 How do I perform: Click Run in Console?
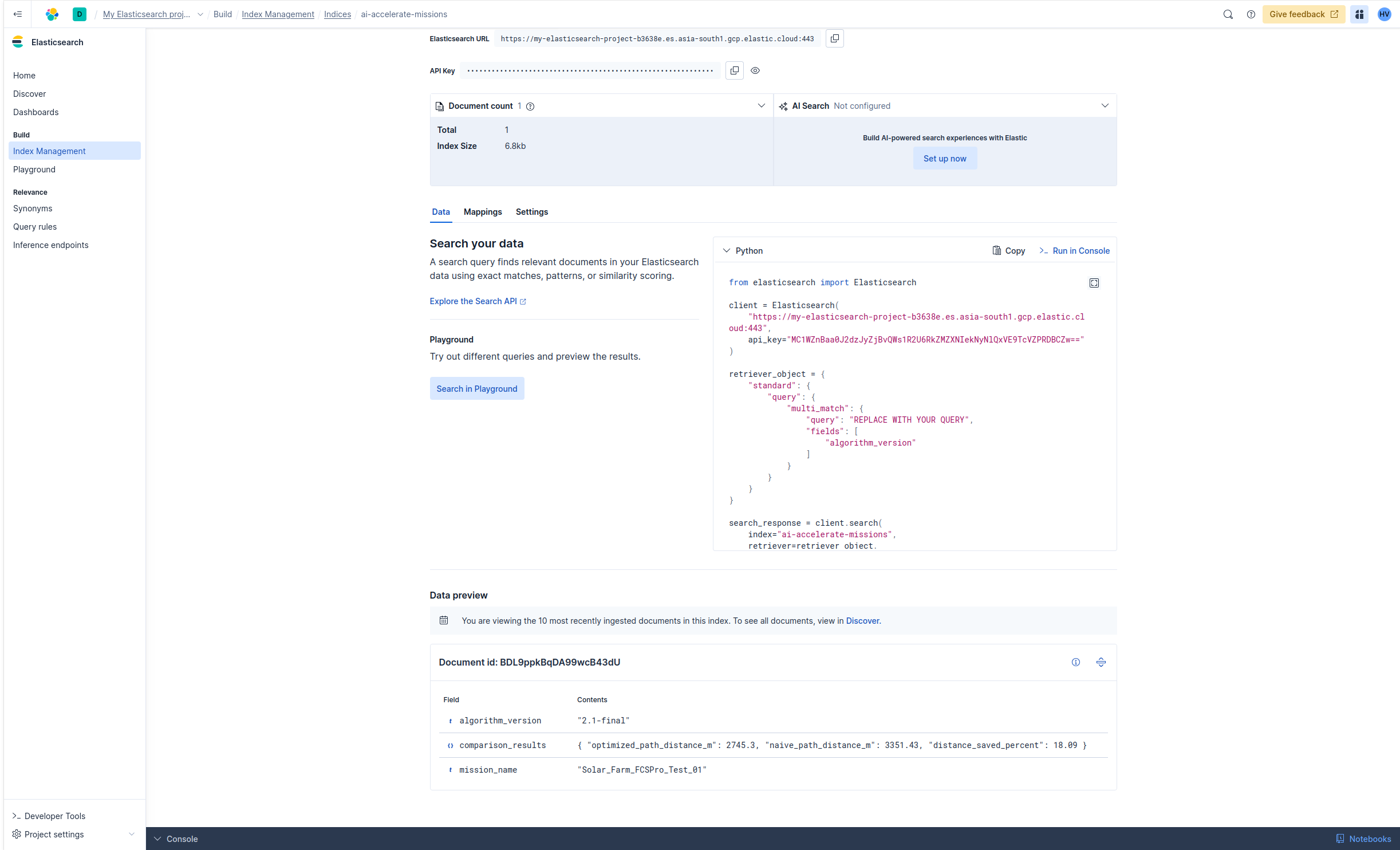(x=1074, y=251)
